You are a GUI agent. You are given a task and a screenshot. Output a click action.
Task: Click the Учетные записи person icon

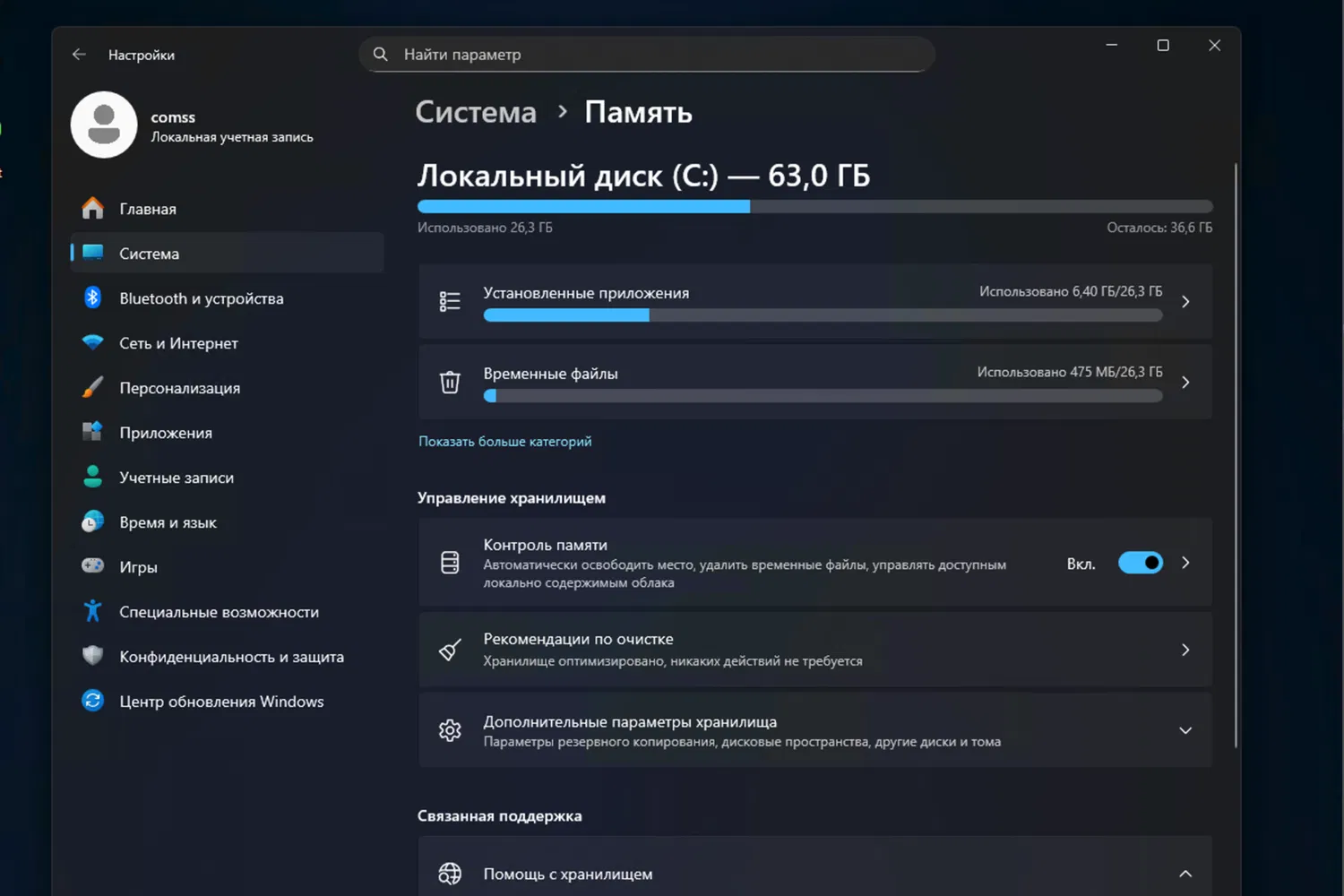(93, 477)
